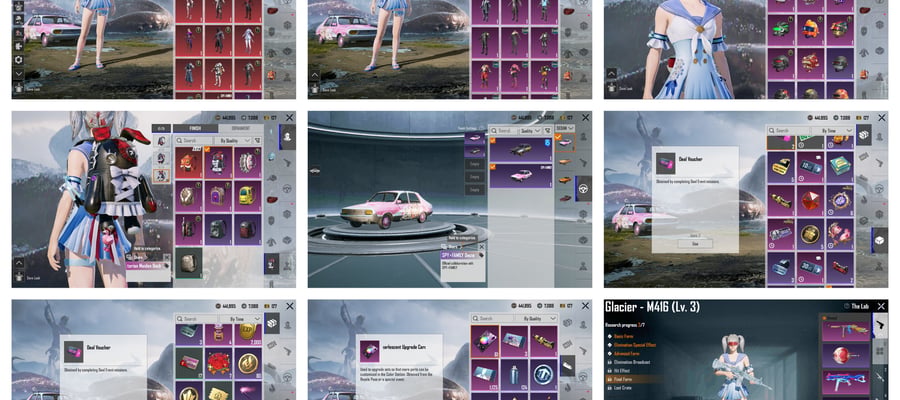Open By Quality sort dropdown on backpack screen
This screenshot has width=900, height=400.
(x=232, y=140)
